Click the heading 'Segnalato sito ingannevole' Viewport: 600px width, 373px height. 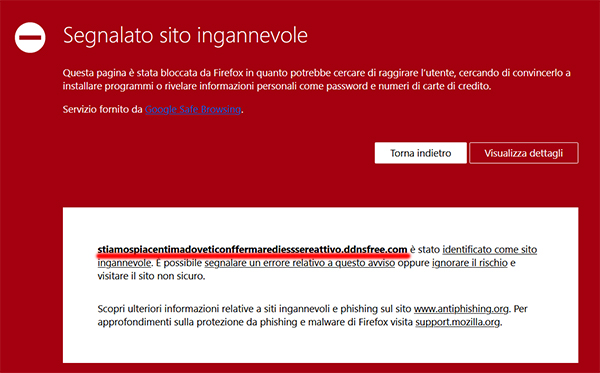(185, 36)
